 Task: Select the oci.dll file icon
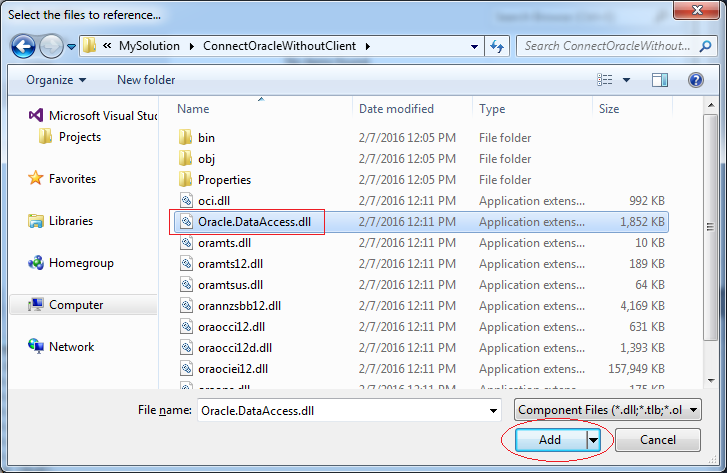[x=186, y=200]
